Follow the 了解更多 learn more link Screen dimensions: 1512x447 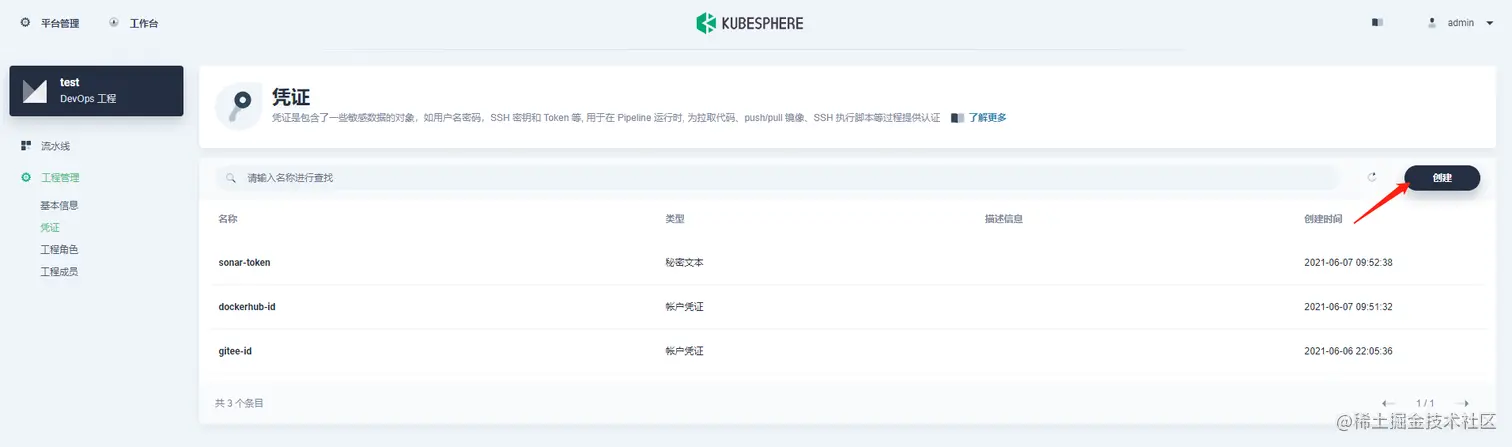coord(987,117)
